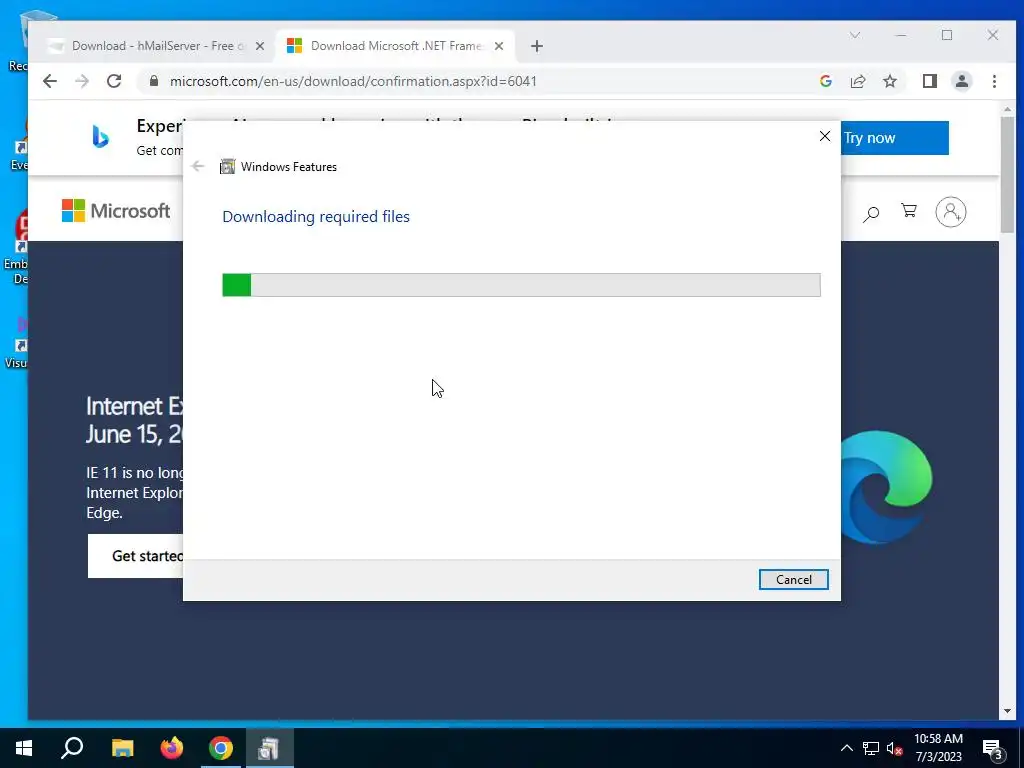Open the notification center
The width and height of the screenshot is (1024, 768).
coord(993,748)
